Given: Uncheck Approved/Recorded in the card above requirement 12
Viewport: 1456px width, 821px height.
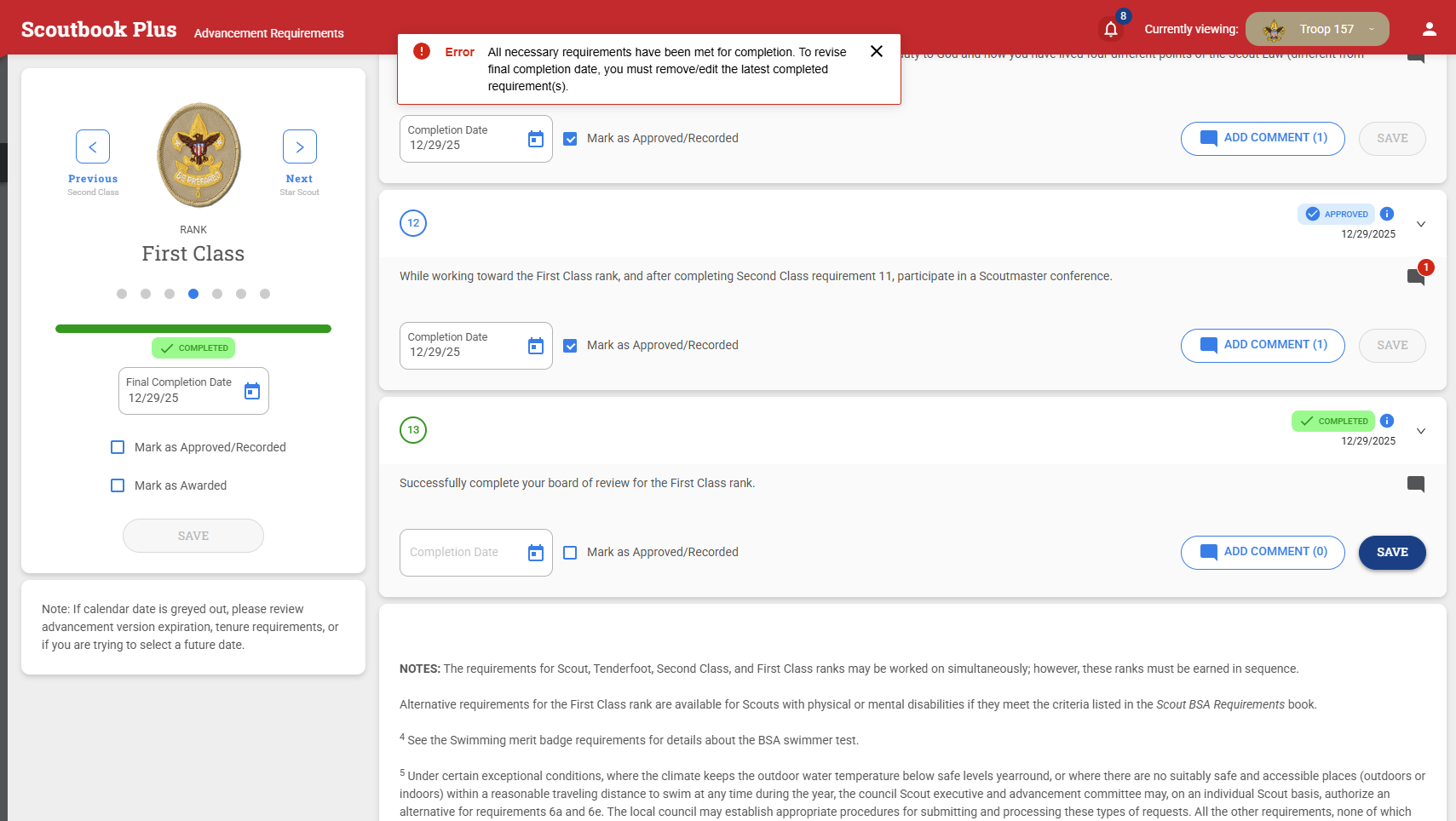Looking at the screenshot, I should point(570,139).
